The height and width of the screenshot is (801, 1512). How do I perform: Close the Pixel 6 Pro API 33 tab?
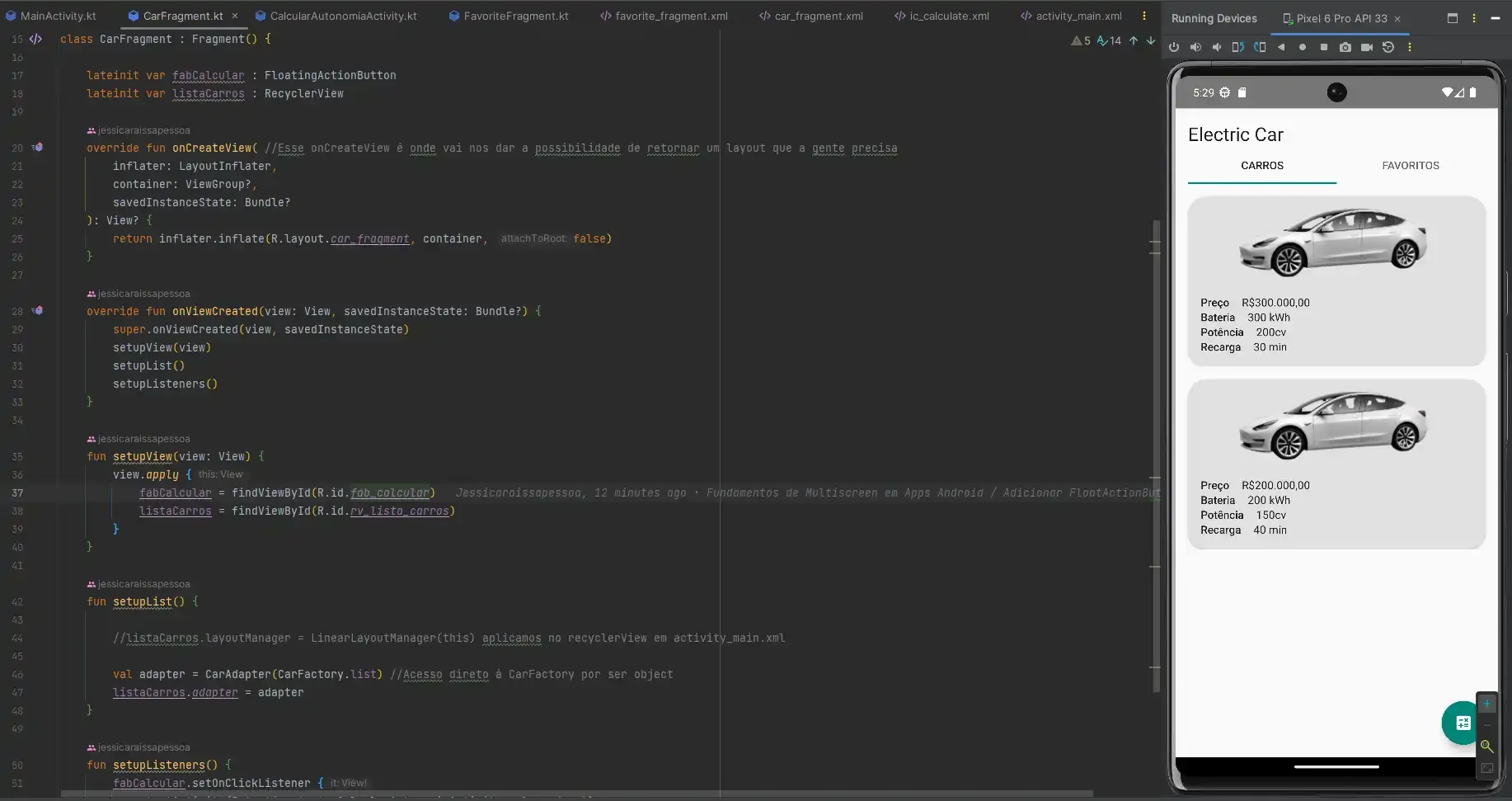(x=1397, y=19)
